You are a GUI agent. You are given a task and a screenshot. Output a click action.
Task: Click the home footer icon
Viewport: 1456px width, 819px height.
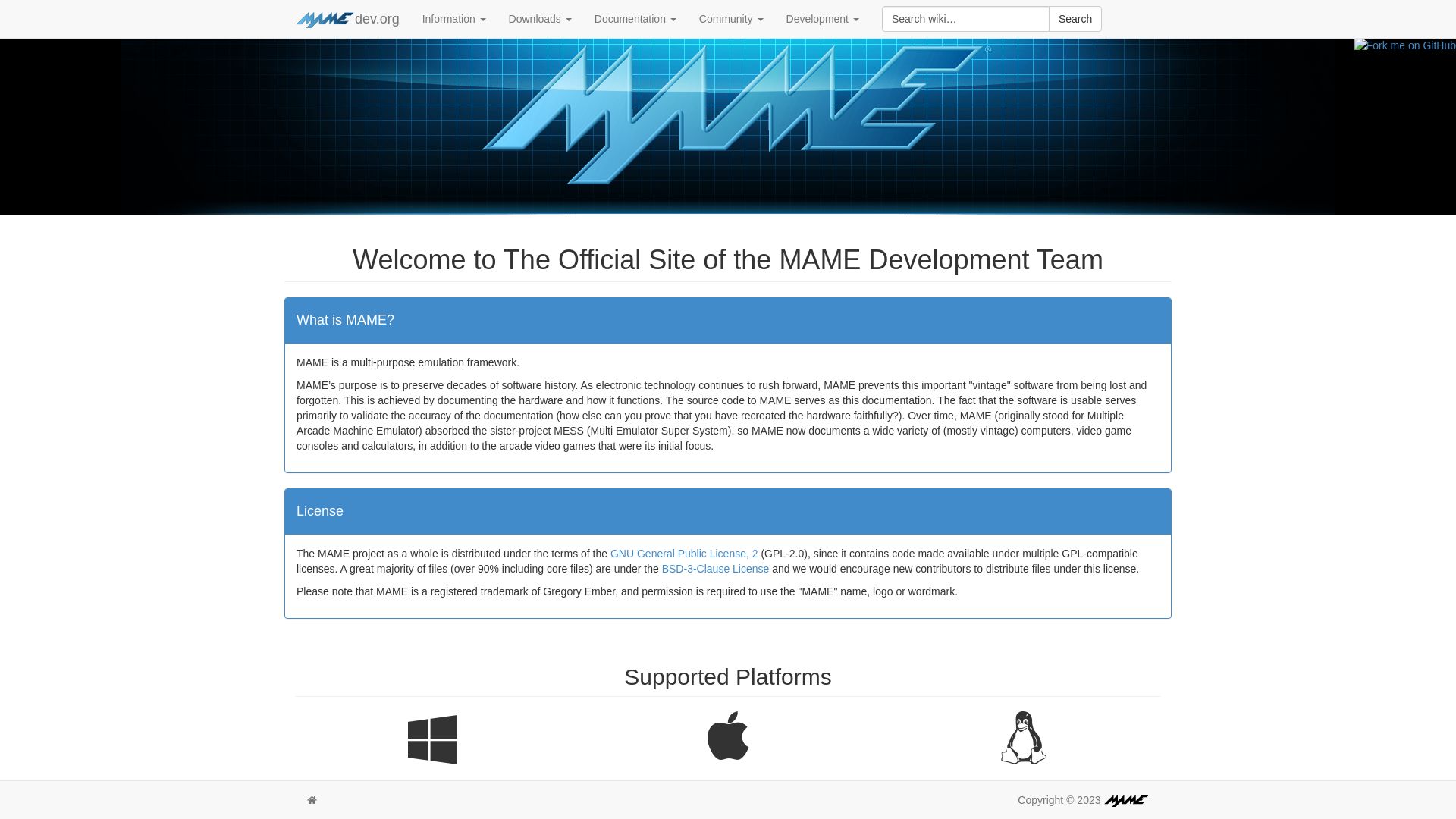pos(312,799)
